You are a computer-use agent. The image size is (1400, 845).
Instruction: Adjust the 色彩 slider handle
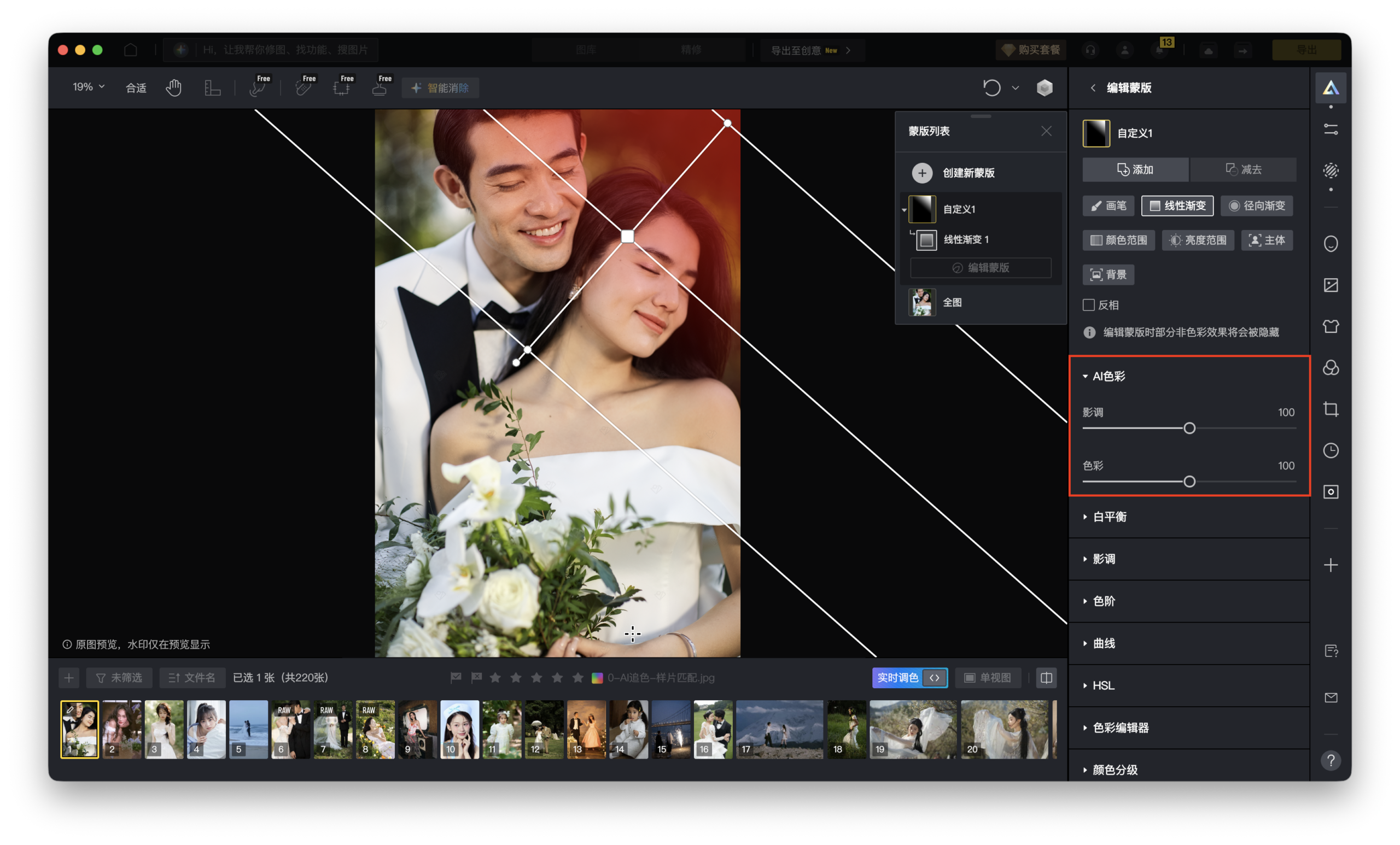1189,482
